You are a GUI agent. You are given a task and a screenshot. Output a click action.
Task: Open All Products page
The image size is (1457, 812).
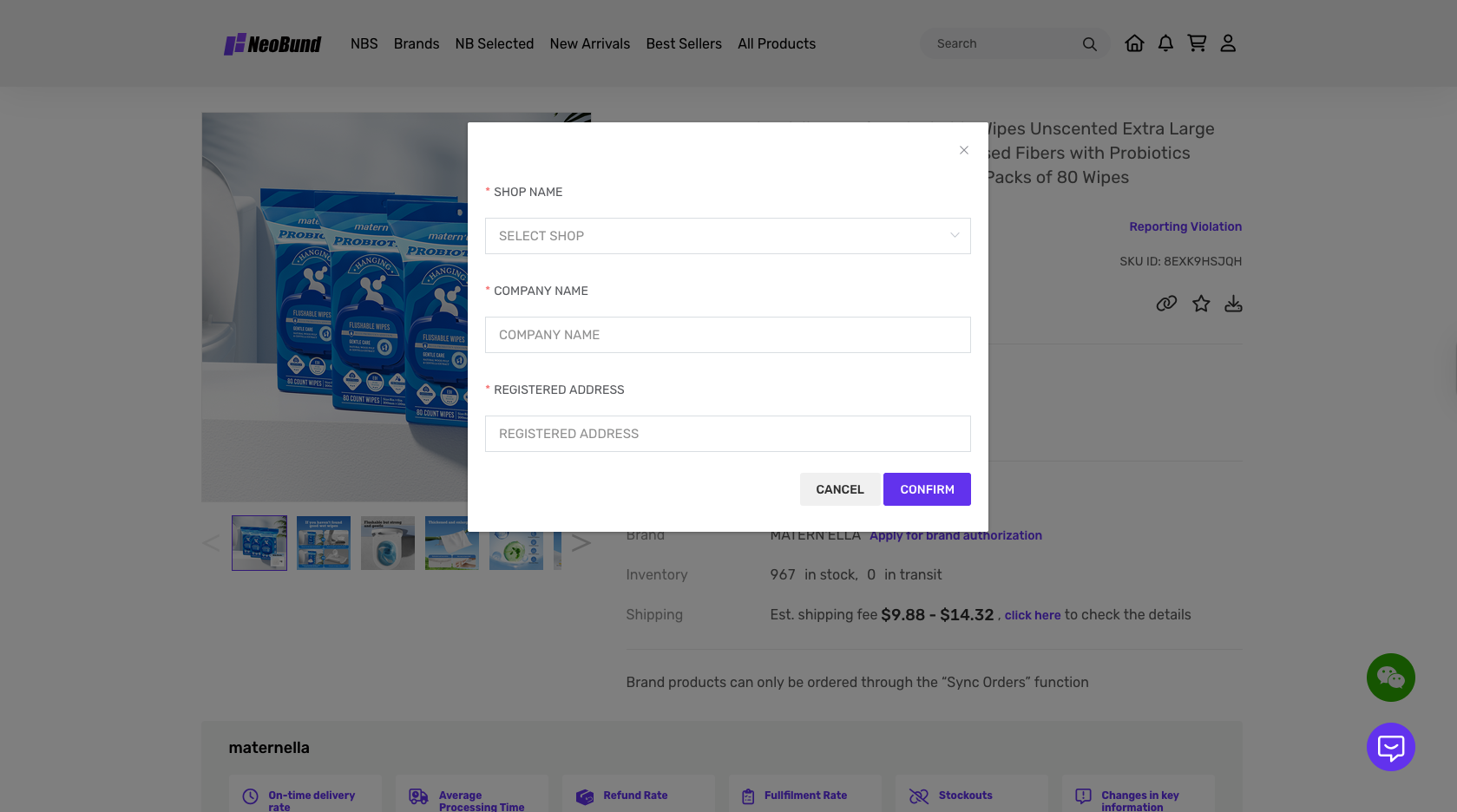point(777,43)
